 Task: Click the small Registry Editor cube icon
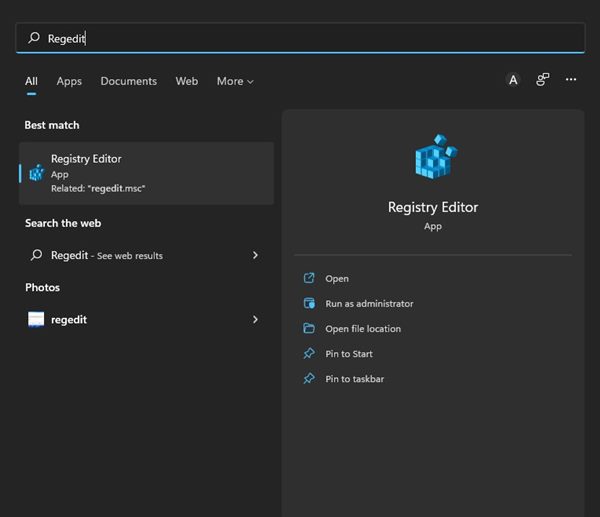(x=37, y=173)
